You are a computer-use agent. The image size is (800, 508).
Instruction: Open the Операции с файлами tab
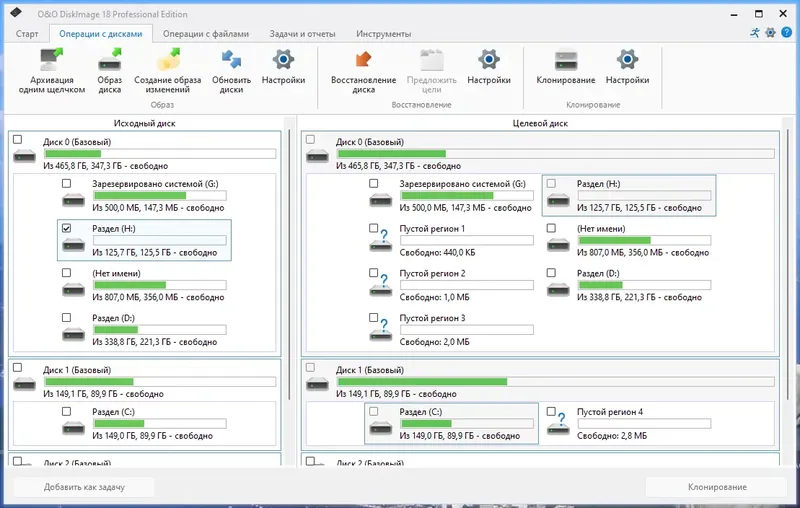coord(206,34)
